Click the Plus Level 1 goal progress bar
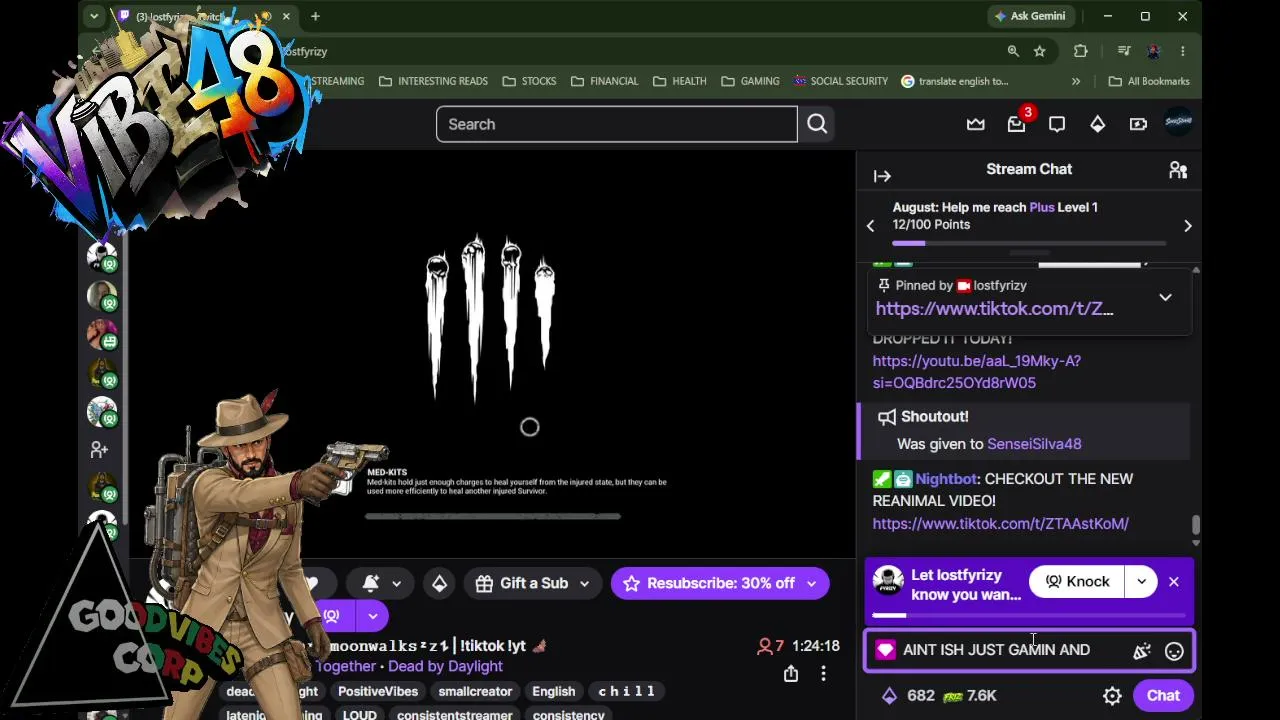Viewport: 1280px width, 720px height. [1029, 243]
